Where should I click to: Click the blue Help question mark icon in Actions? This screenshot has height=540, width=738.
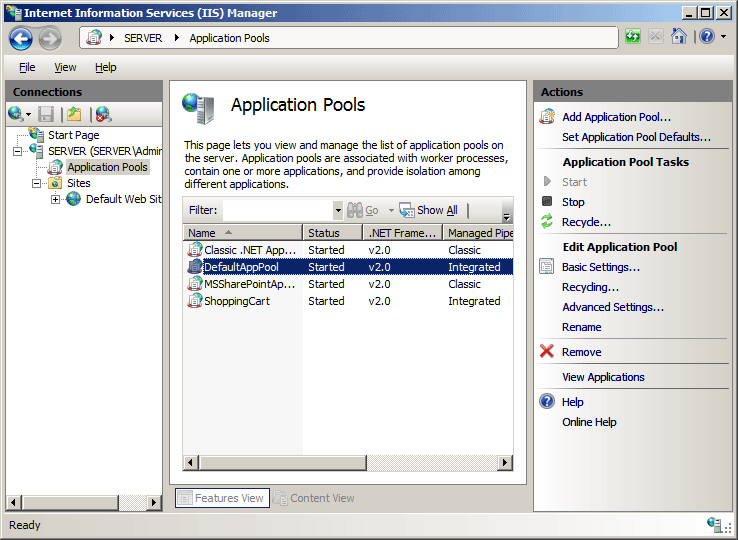547,402
